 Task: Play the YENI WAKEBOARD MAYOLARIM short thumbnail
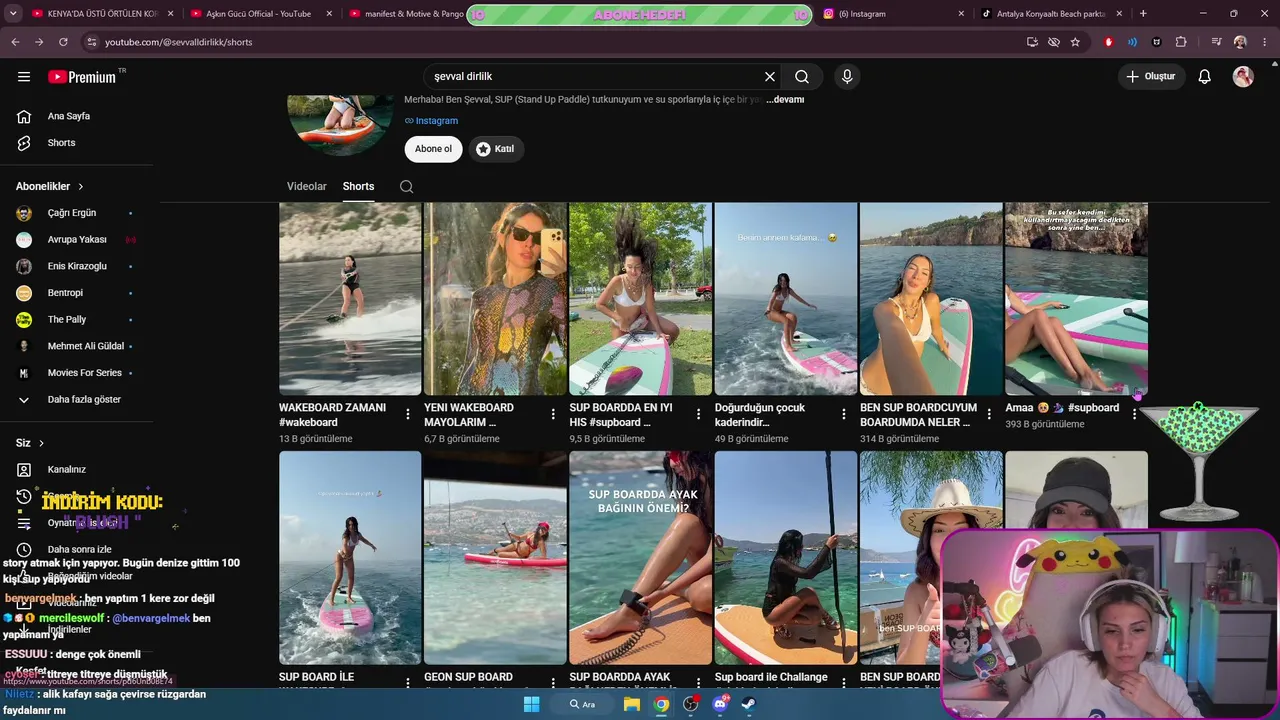495,299
